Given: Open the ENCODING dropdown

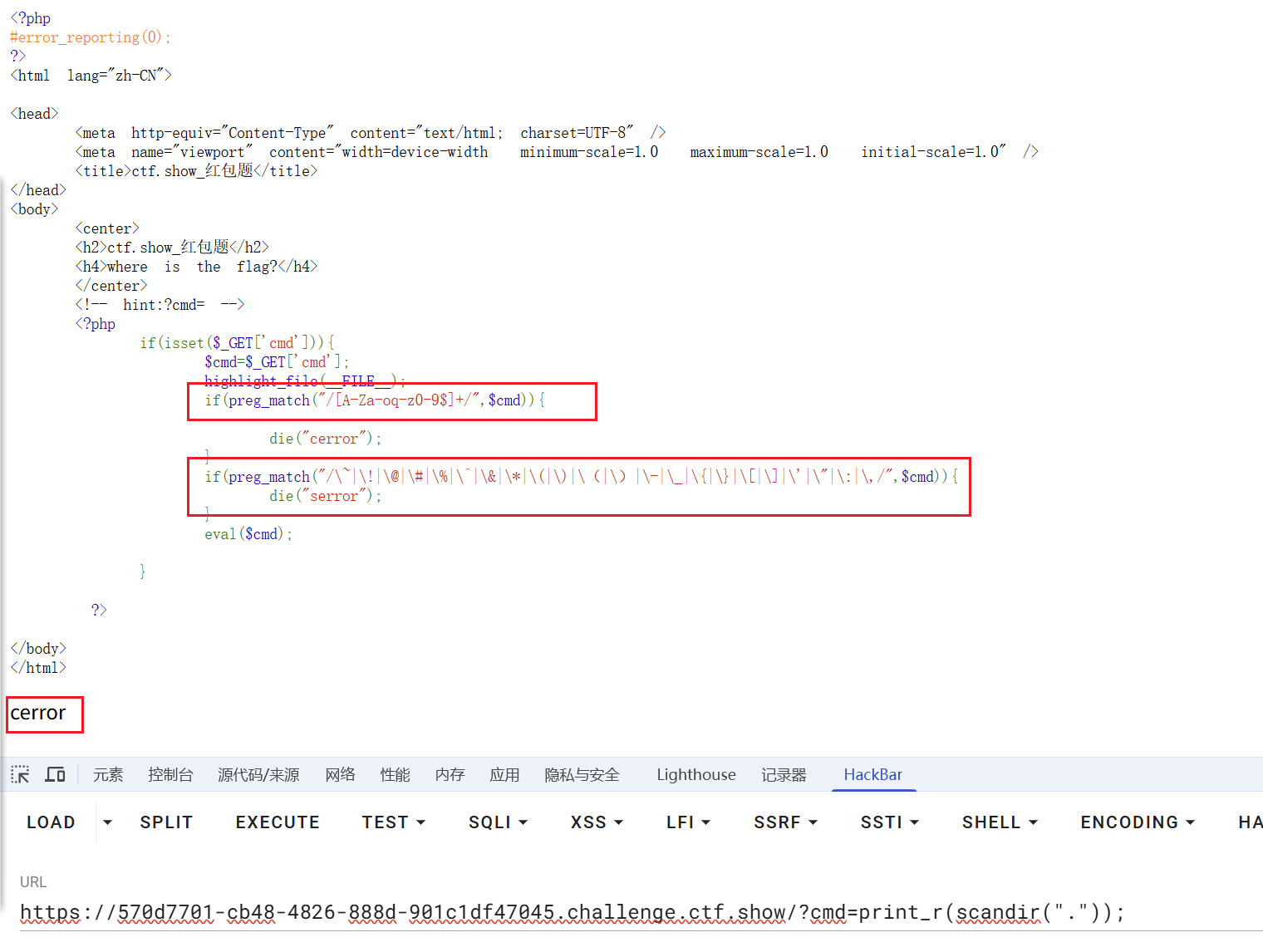Looking at the screenshot, I should pyautogui.click(x=1137, y=822).
